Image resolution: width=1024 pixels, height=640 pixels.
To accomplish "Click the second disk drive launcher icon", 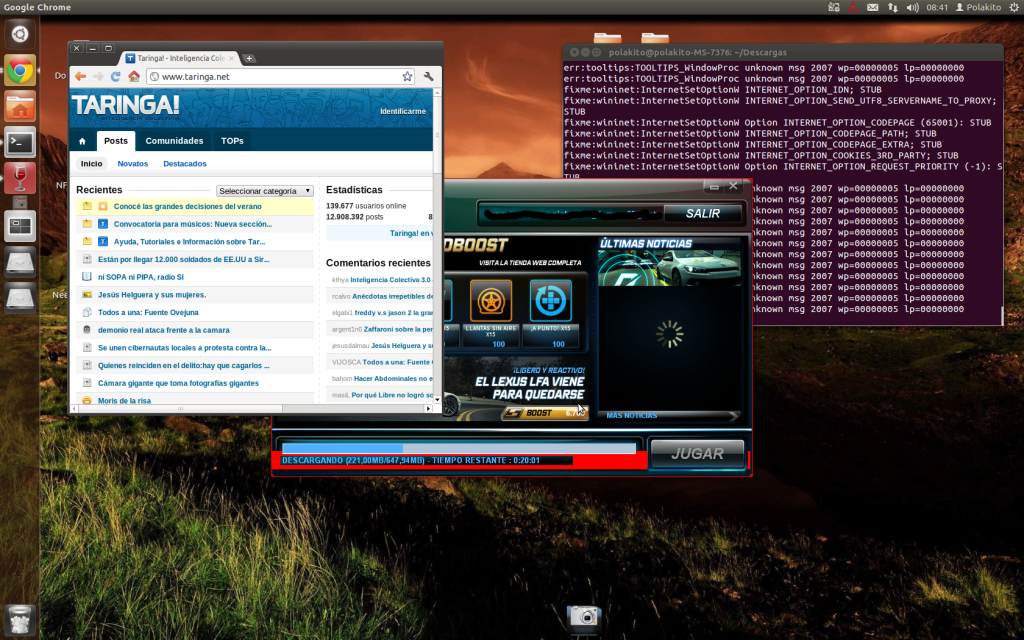I will pos(20,298).
